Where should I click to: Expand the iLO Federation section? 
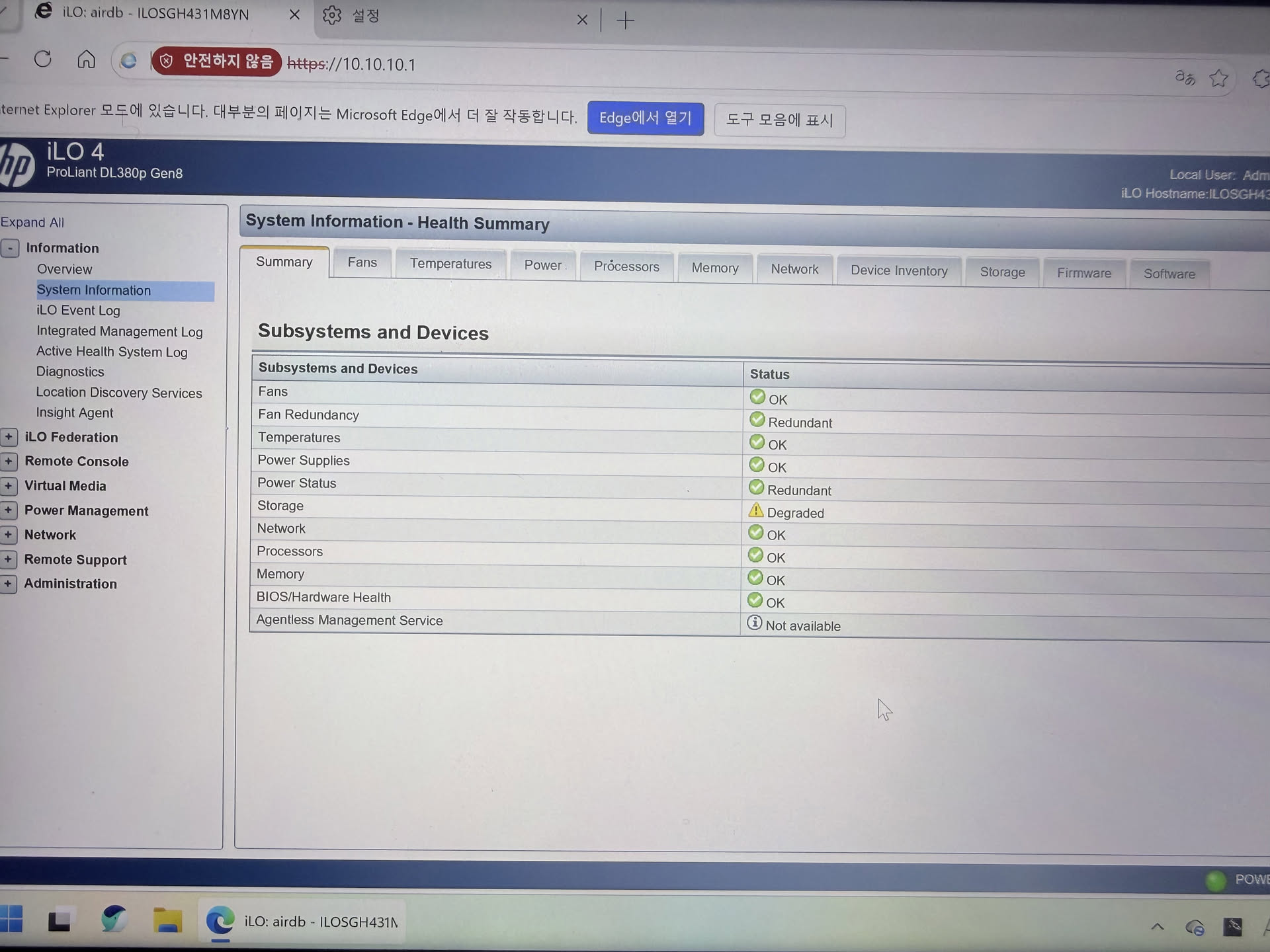(9, 437)
